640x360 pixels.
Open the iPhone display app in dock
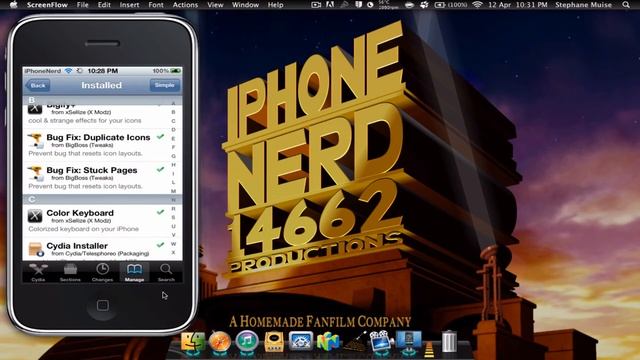pyautogui.click(x=408, y=341)
